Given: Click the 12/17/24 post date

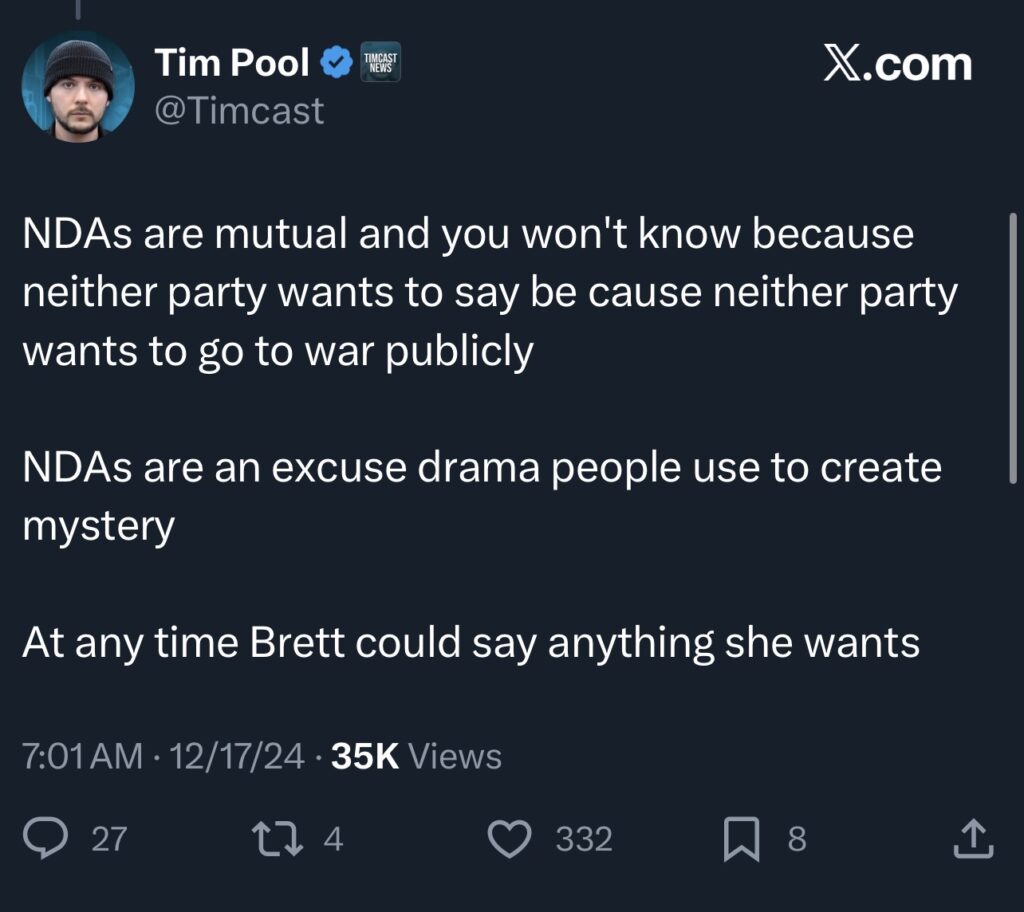Looking at the screenshot, I should (237, 756).
